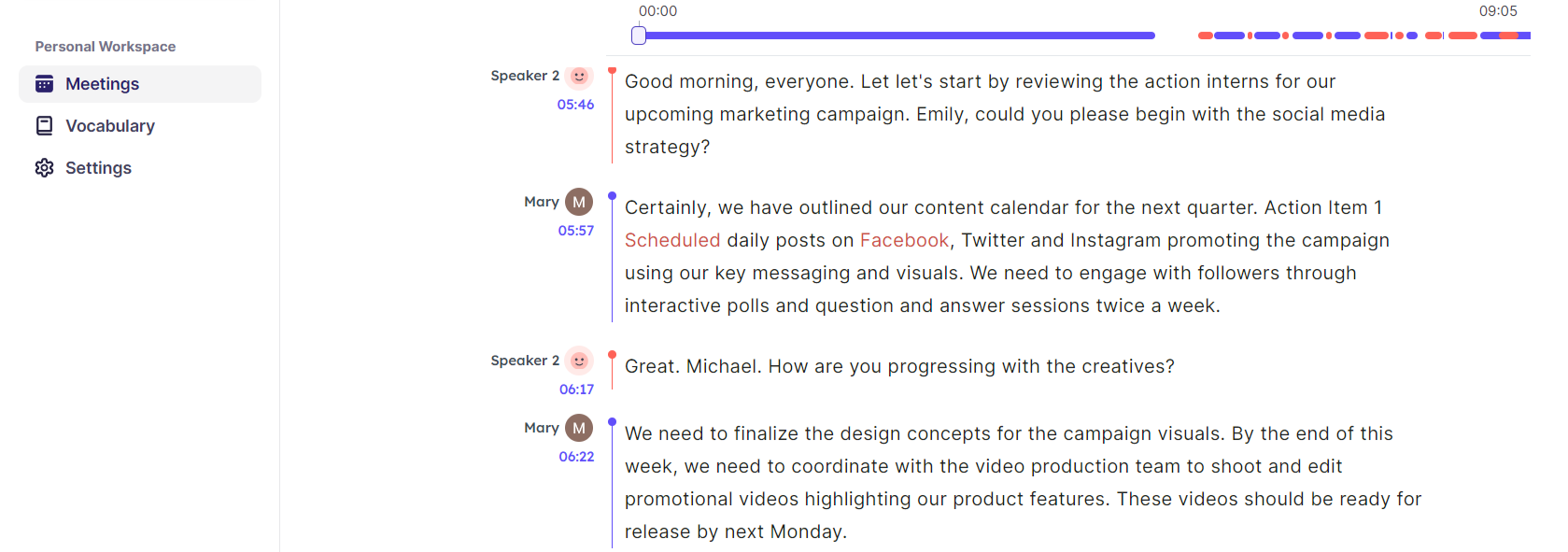Click Speaker 2 smiley avatar at 06:17
Screen dimensions: 1568x552
click(x=579, y=361)
